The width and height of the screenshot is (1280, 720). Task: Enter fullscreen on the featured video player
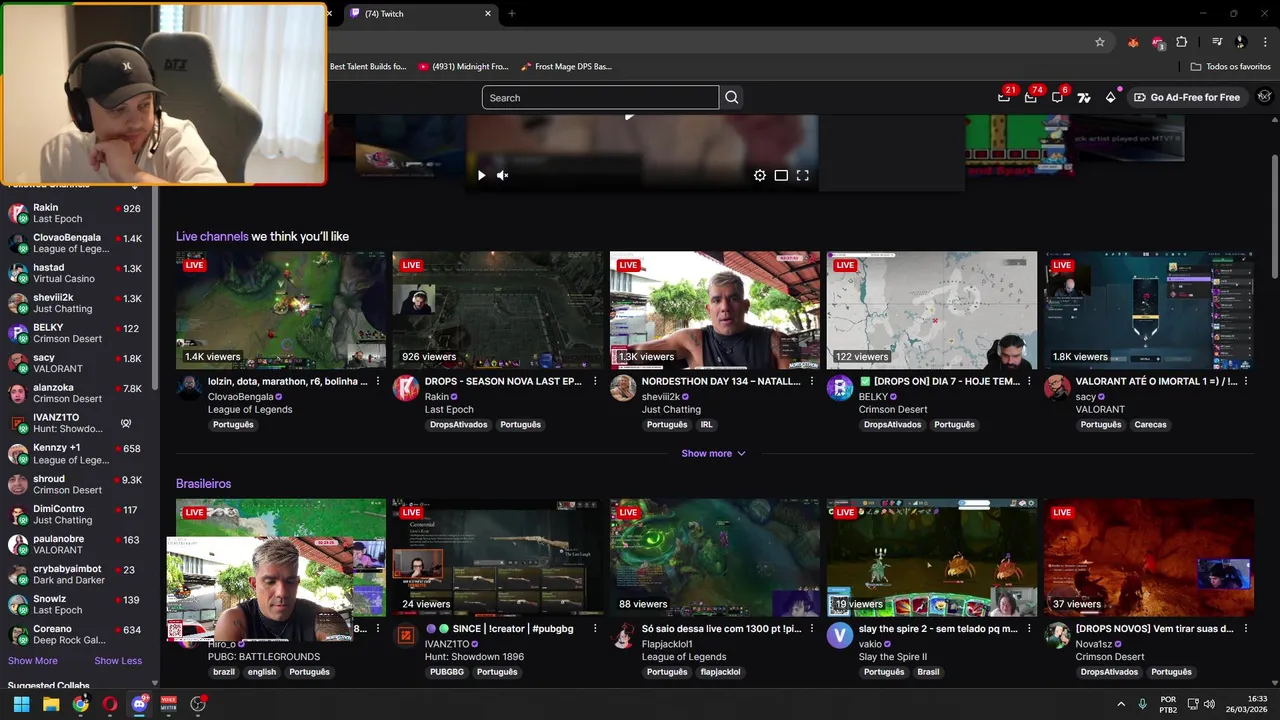click(802, 175)
